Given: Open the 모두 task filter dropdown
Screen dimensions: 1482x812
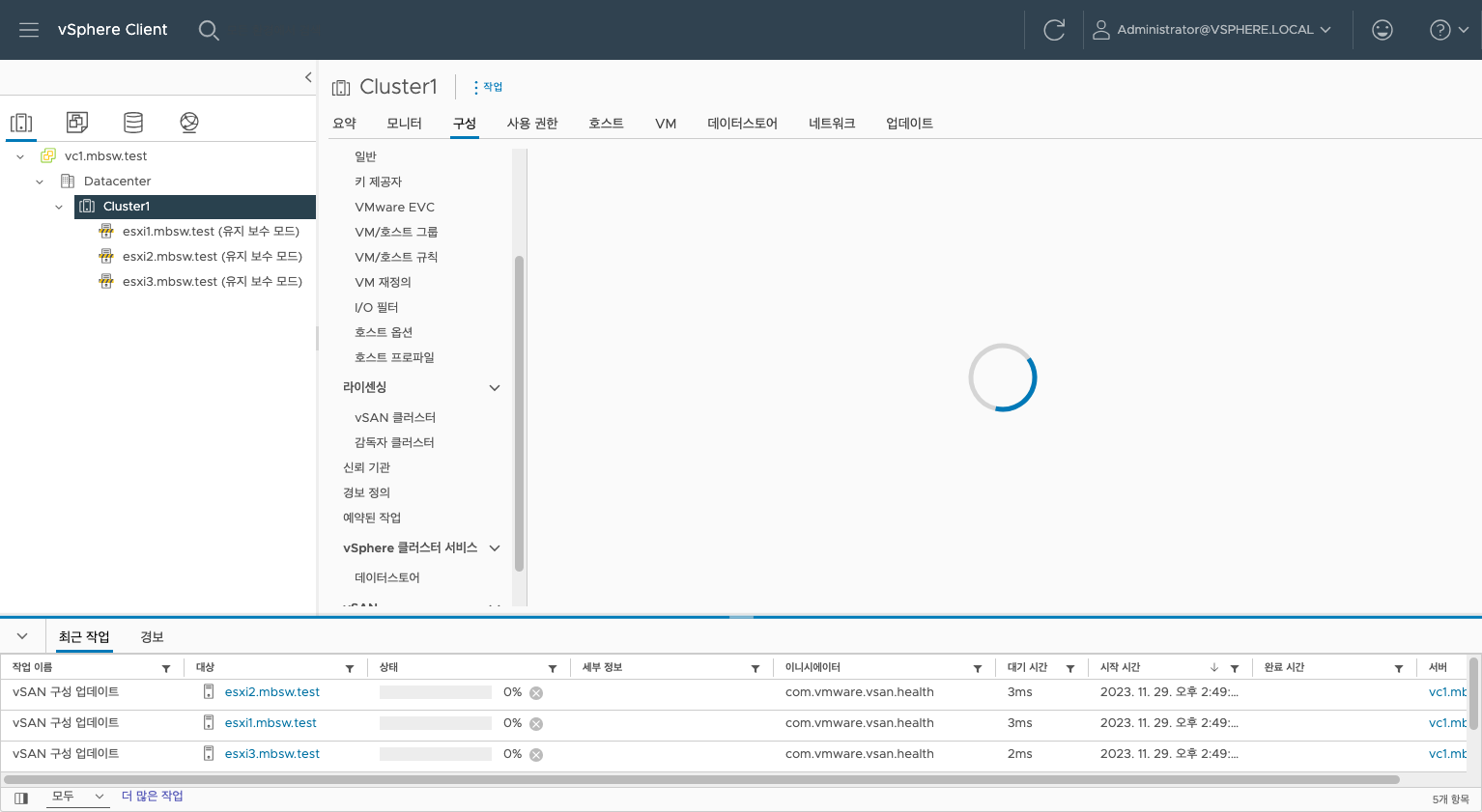Looking at the screenshot, I should 78,797.
